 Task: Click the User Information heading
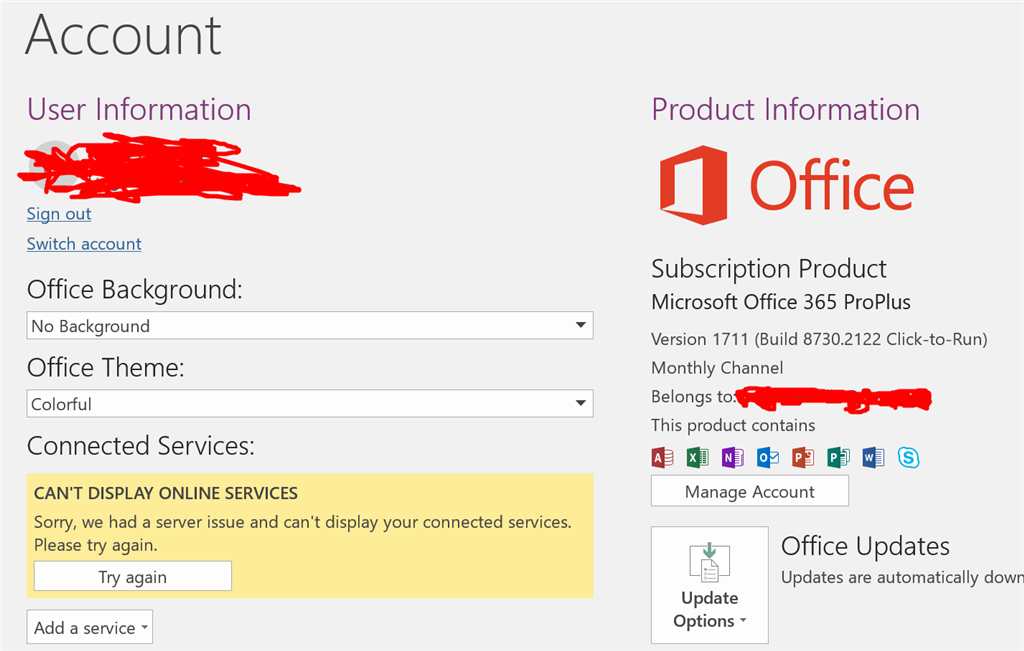pyautogui.click(x=139, y=109)
